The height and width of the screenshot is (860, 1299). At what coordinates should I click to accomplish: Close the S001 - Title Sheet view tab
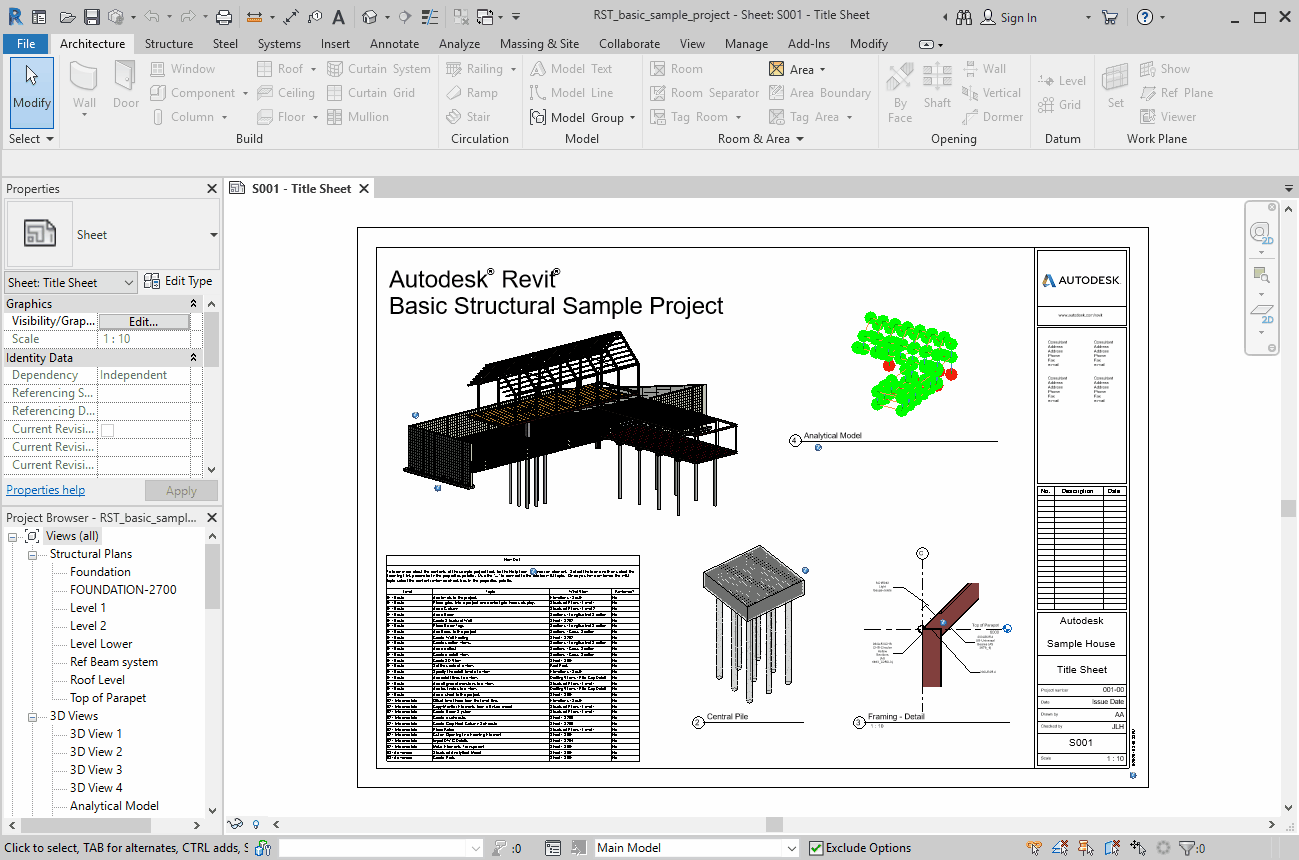pos(364,188)
